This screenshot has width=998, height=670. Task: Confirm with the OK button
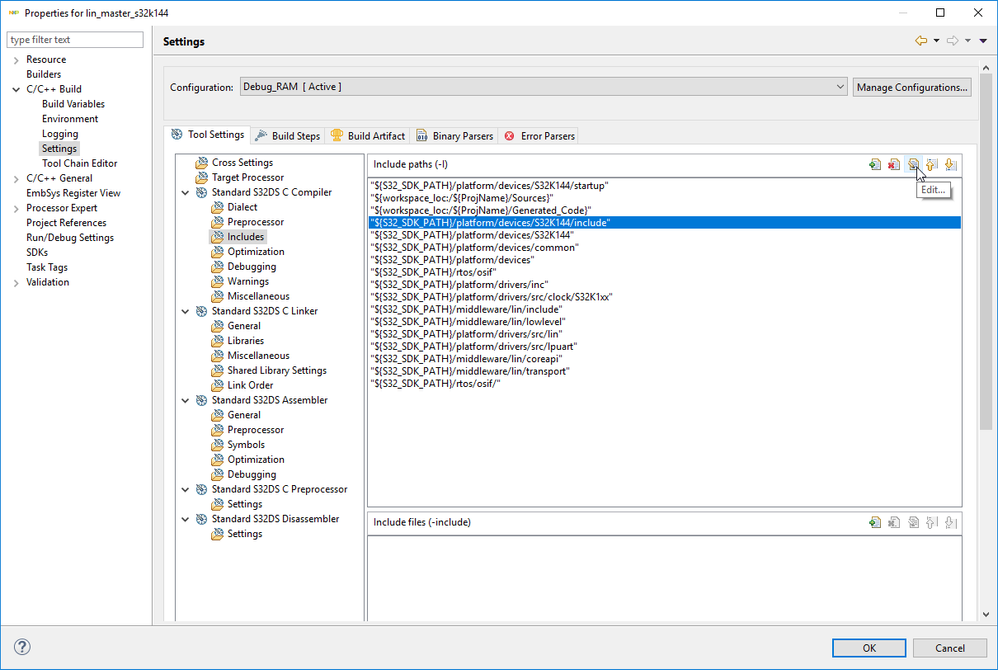coord(869,648)
